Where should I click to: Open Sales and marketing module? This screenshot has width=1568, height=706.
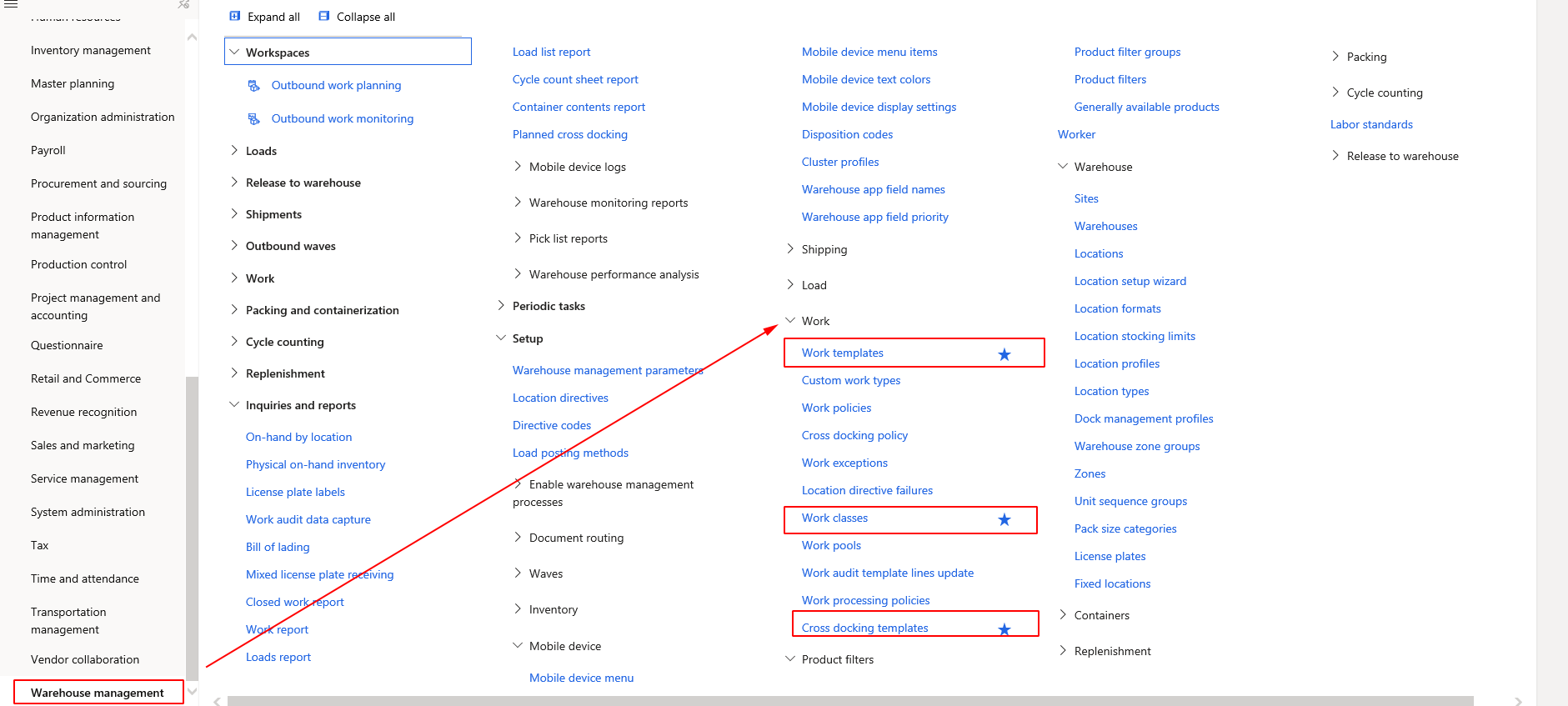pyautogui.click(x=82, y=444)
